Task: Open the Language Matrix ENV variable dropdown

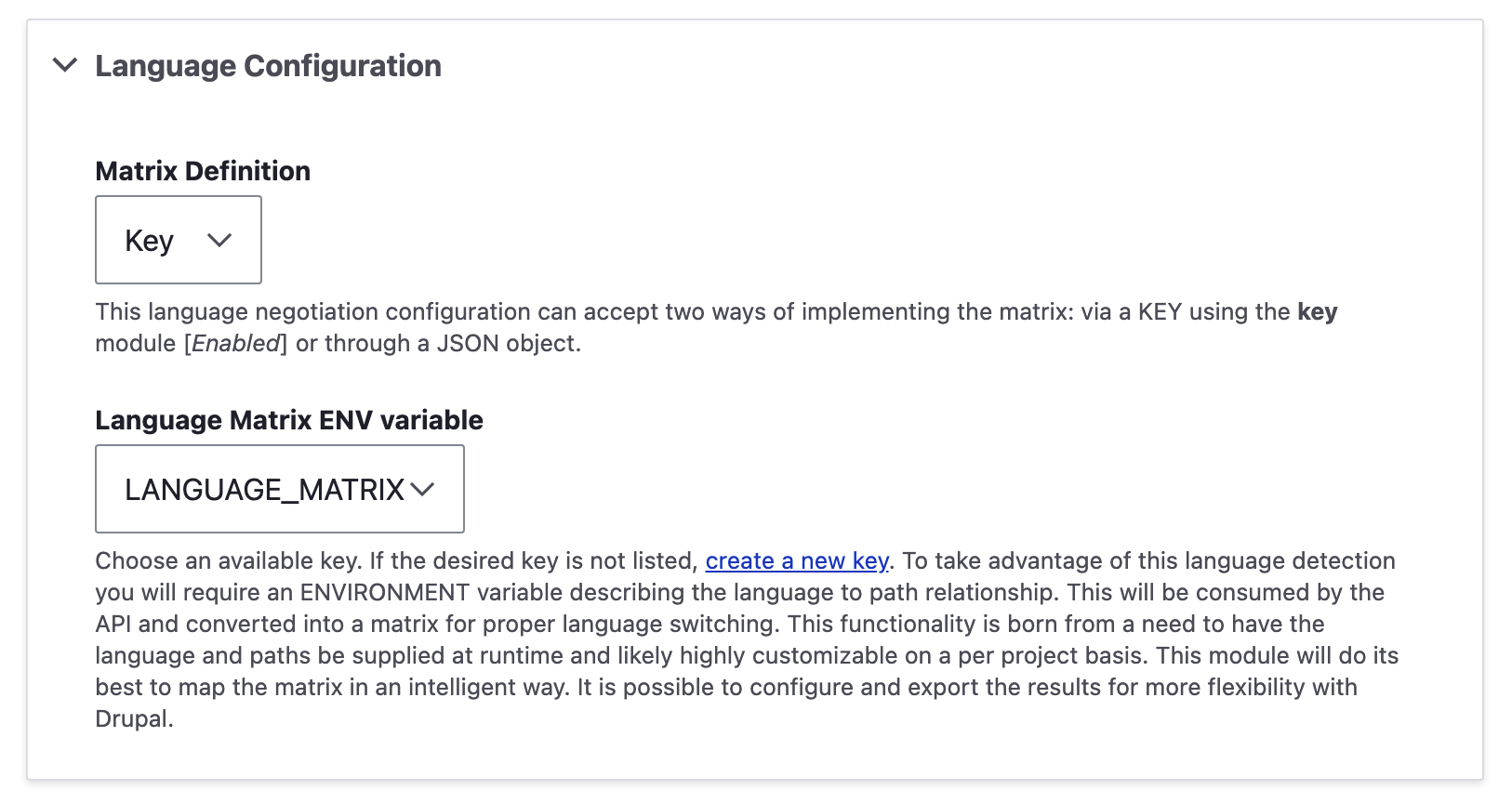Action: pos(279,489)
